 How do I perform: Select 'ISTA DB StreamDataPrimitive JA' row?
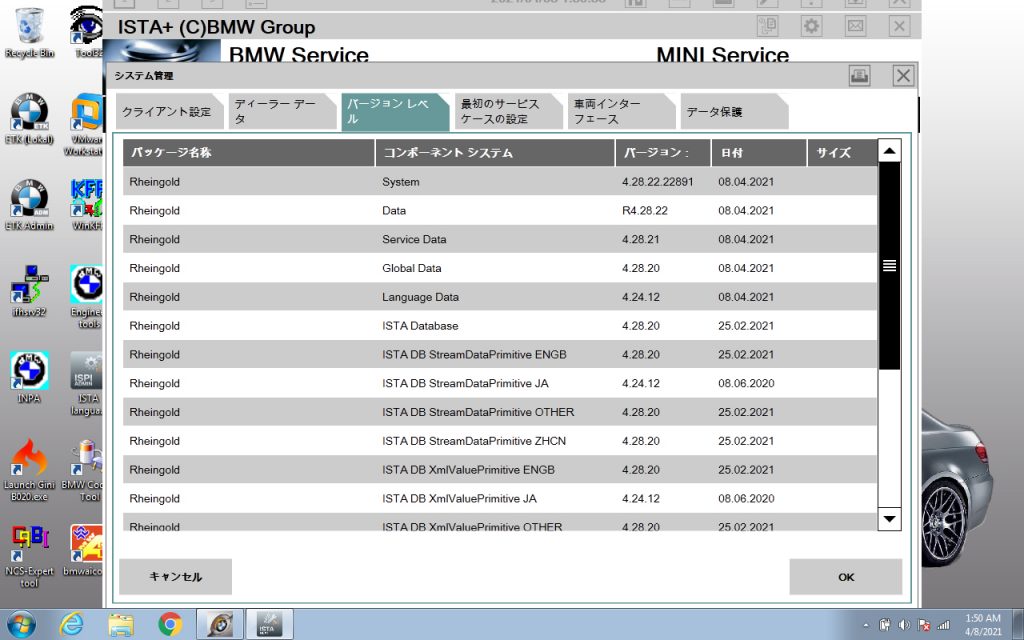500,383
